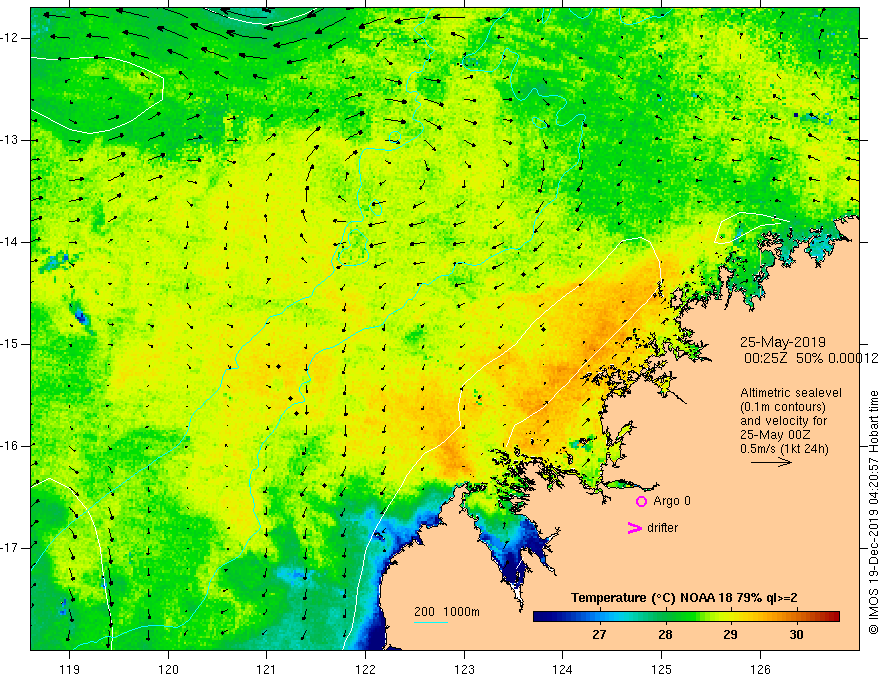The height and width of the screenshot is (680, 880).
Task: Click the latitude label -17
Action: tap(11, 548)
